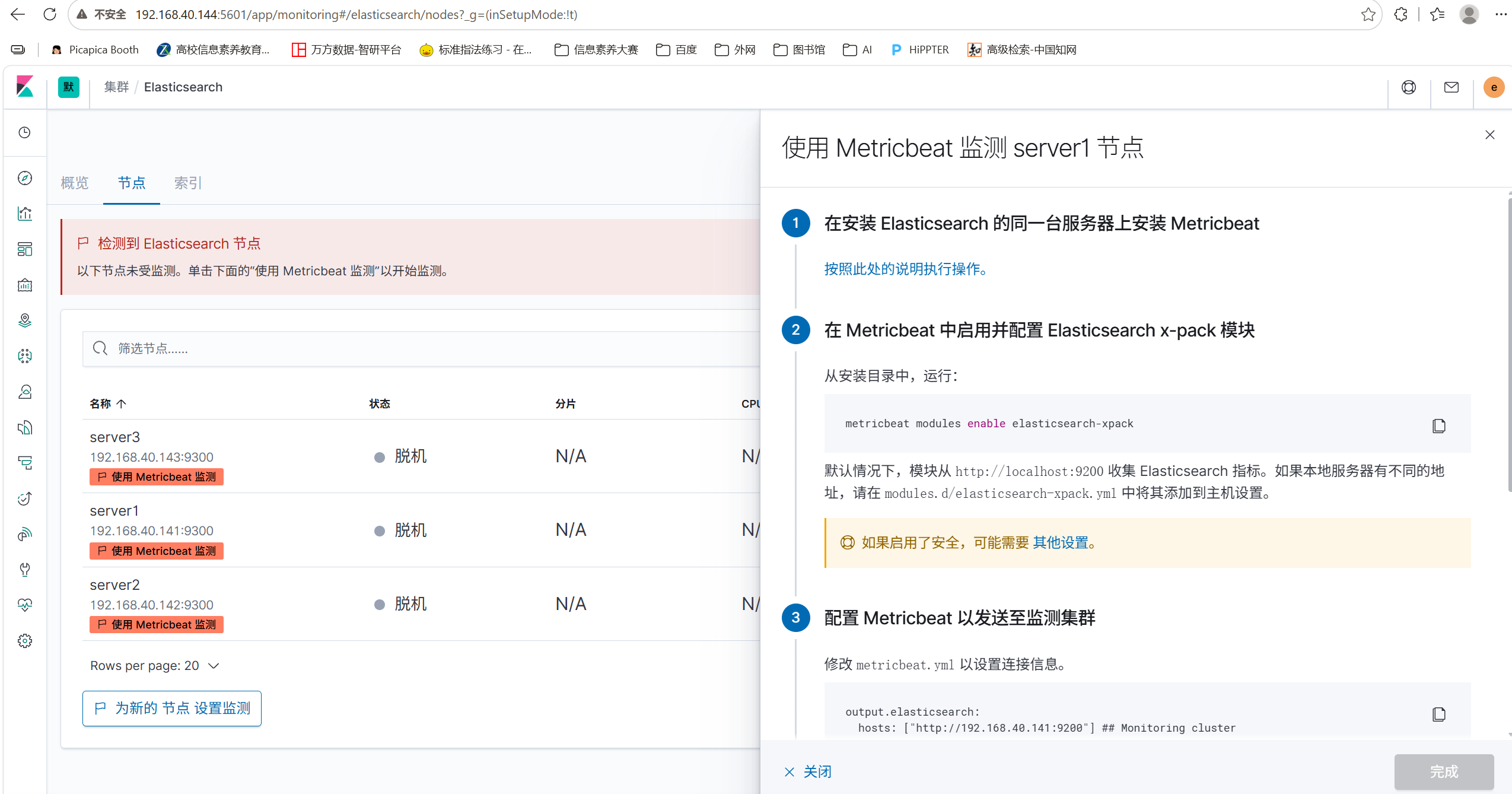Image resolution: width=1512 pixels, height=794 pixels.
Task: Click the 为新的 节点 设置监测 button
Action: tap(172, 709)
